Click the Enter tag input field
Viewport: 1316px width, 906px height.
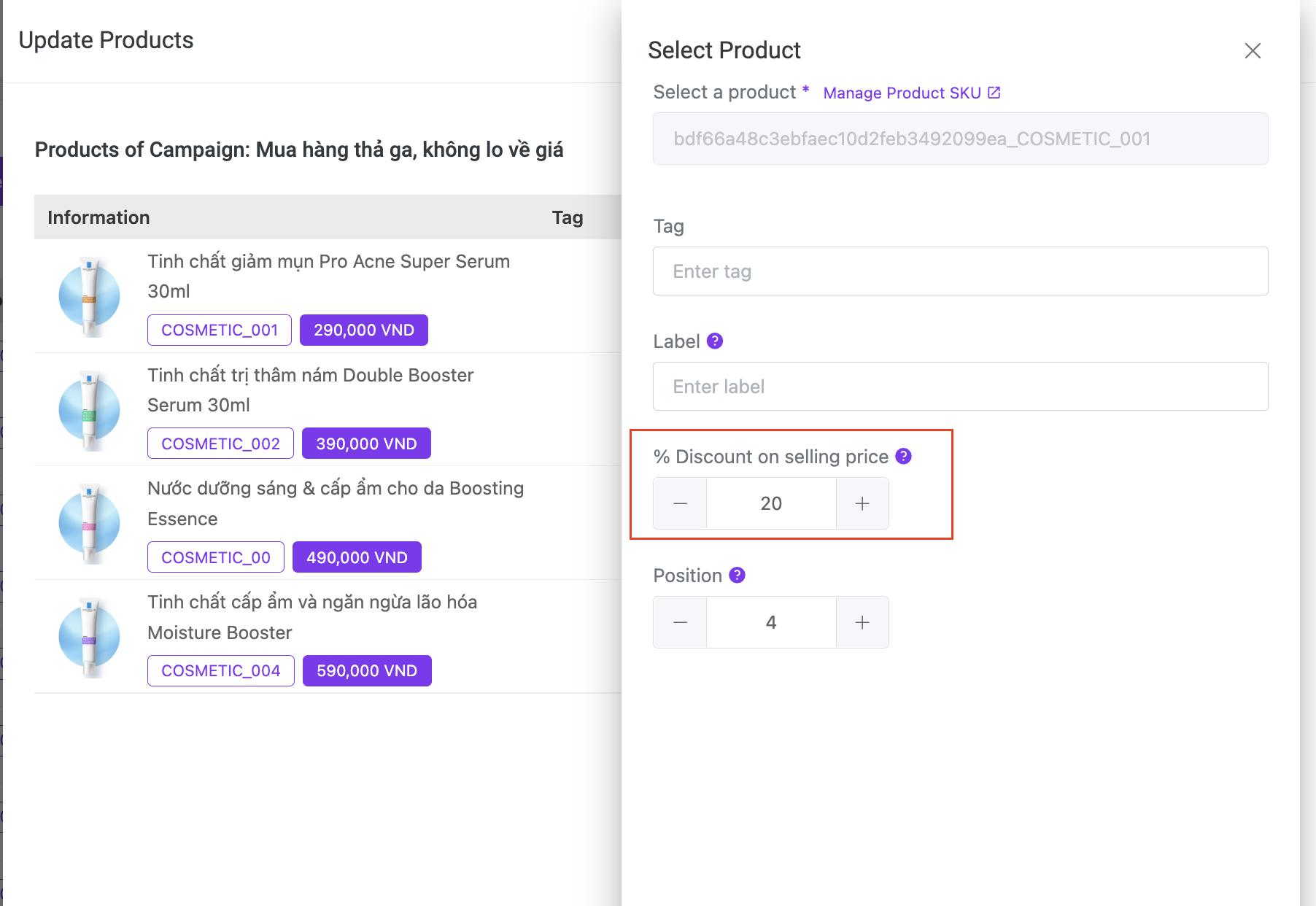[960, 271]
